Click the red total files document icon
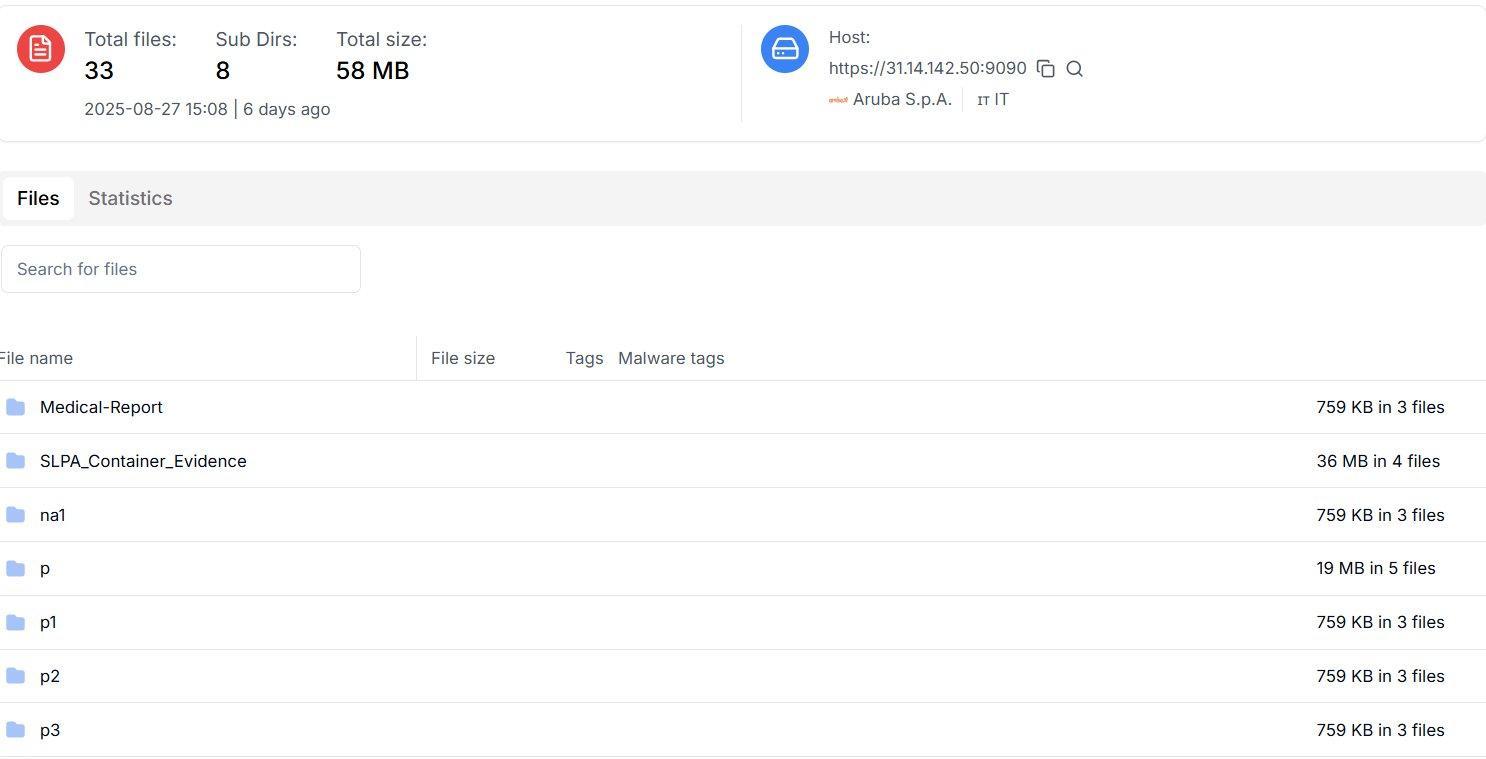 click(x=41, y=49)
